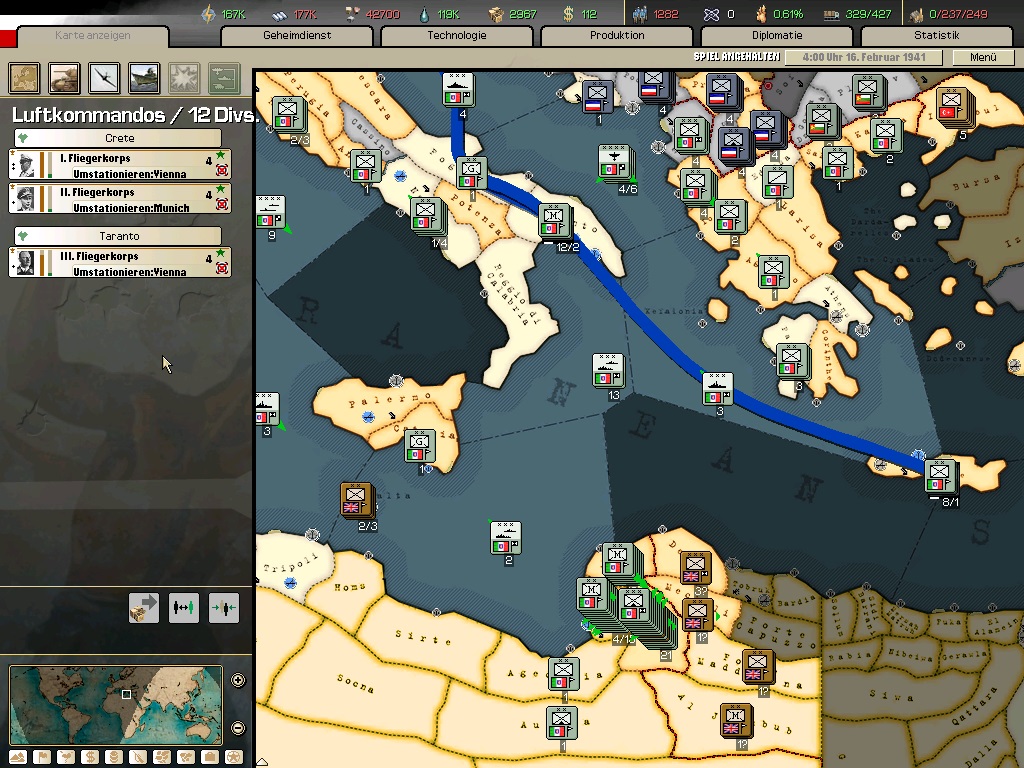Screen dimensions: 1024x768
Task: Select the naval forces ship icon
Action: (144, 77)
